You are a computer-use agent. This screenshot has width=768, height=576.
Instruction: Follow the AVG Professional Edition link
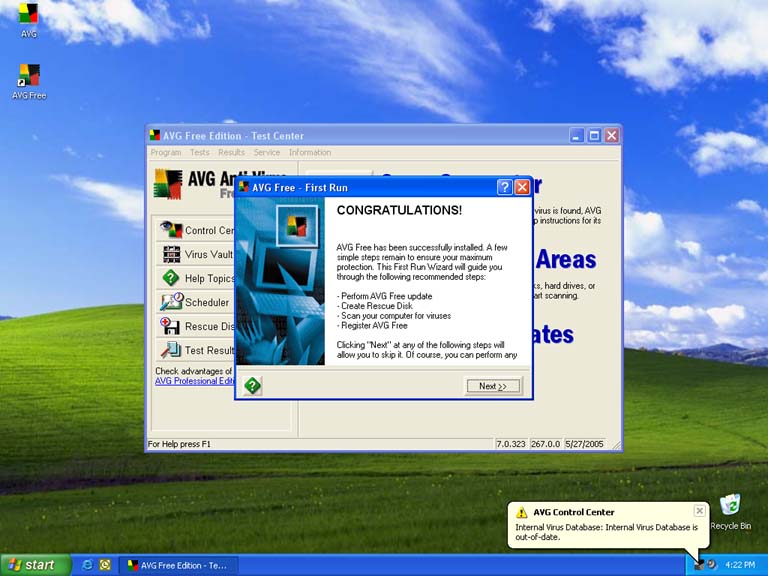194,381
